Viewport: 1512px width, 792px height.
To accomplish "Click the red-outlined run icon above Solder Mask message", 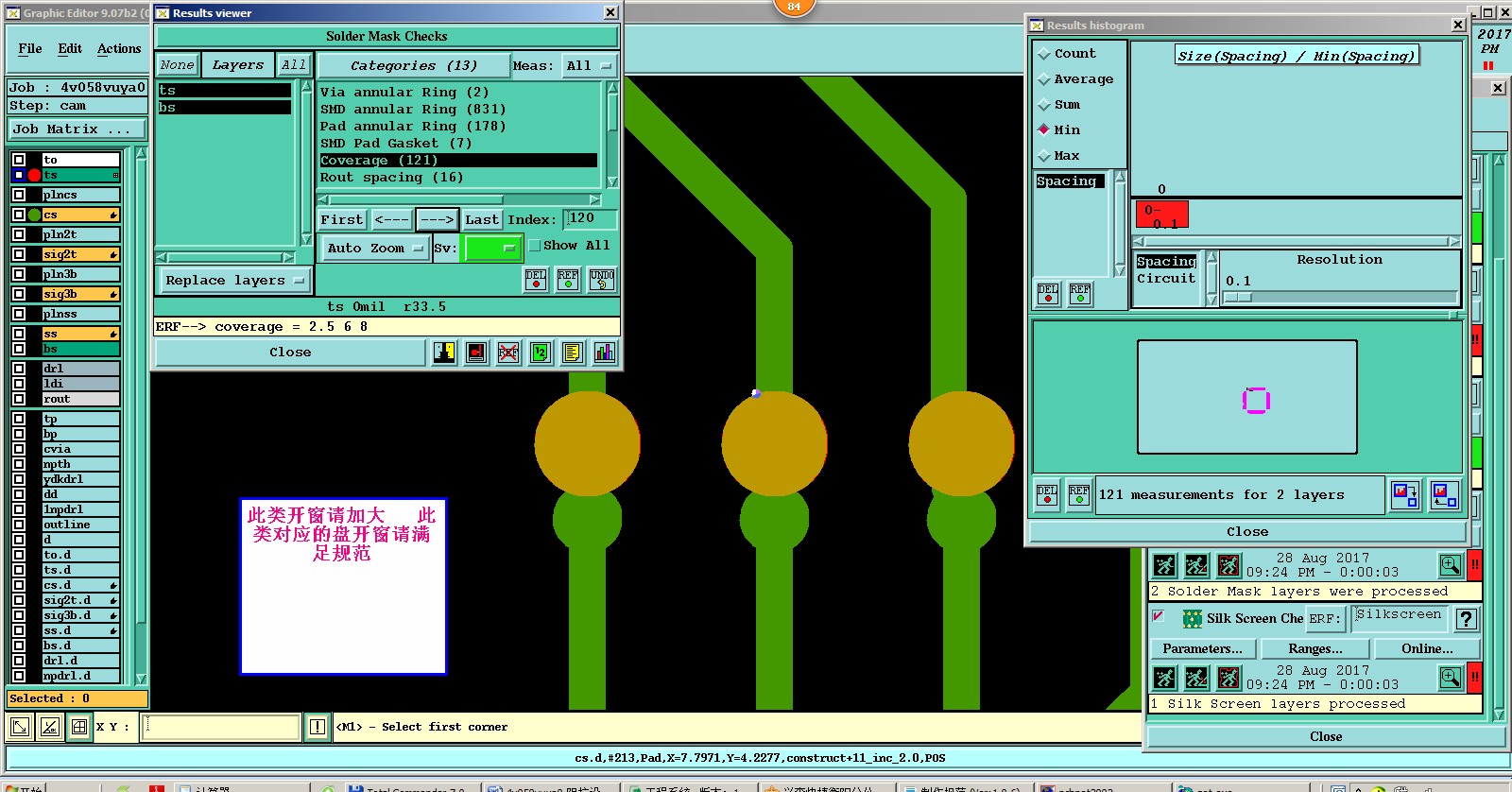I will [1228, 565].
